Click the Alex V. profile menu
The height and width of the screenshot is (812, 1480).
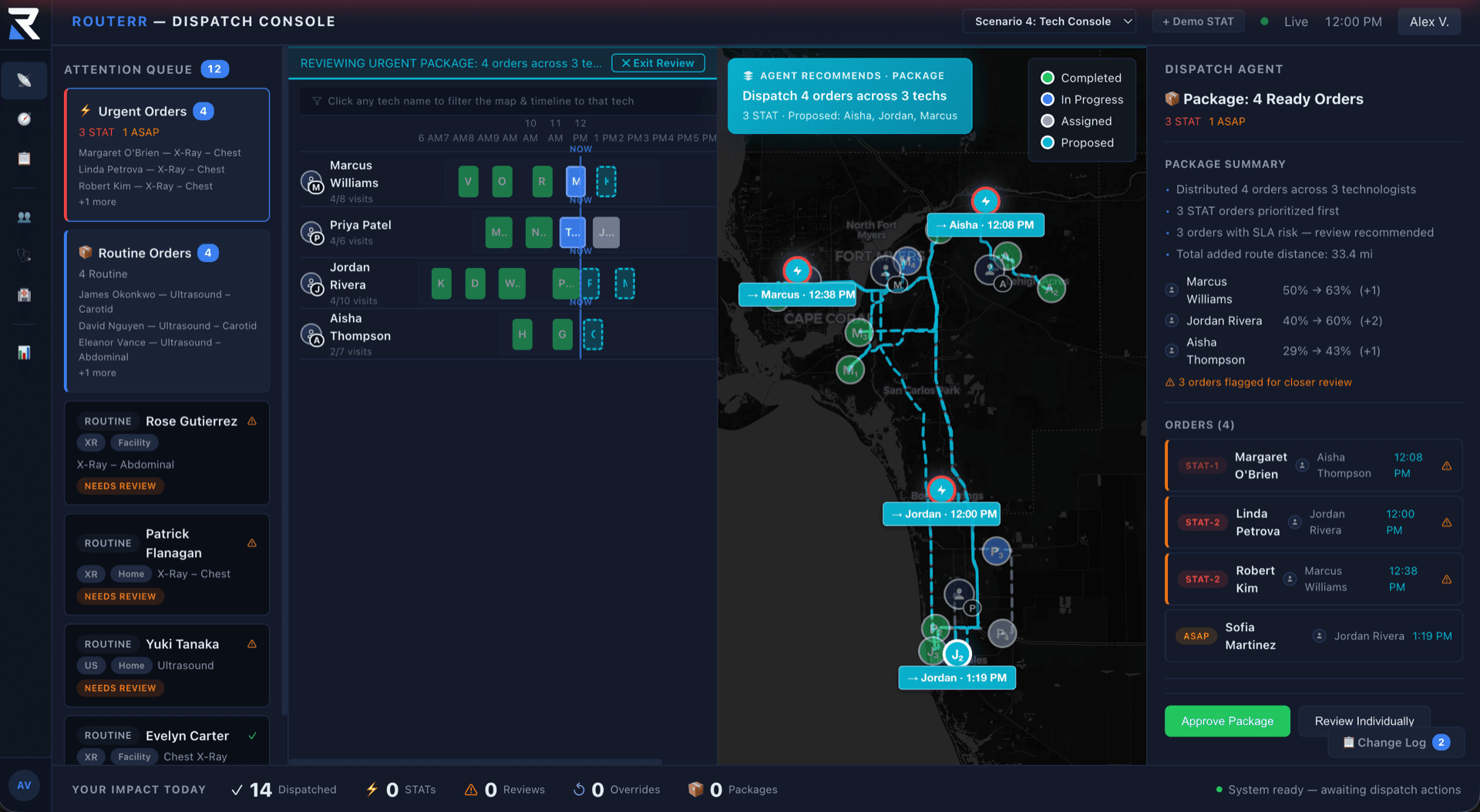coord(1429,22)
